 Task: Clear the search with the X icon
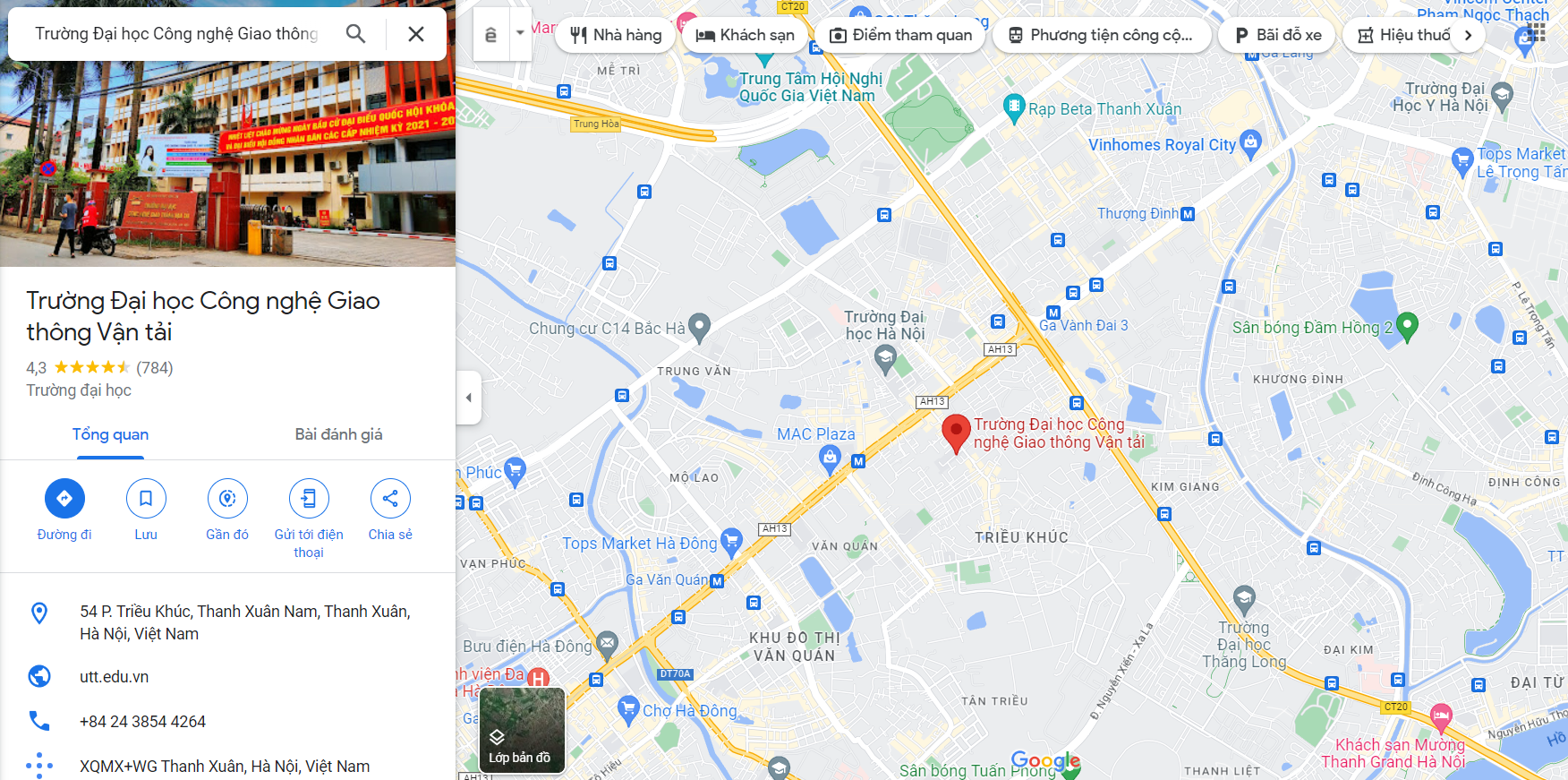(416, 34)
